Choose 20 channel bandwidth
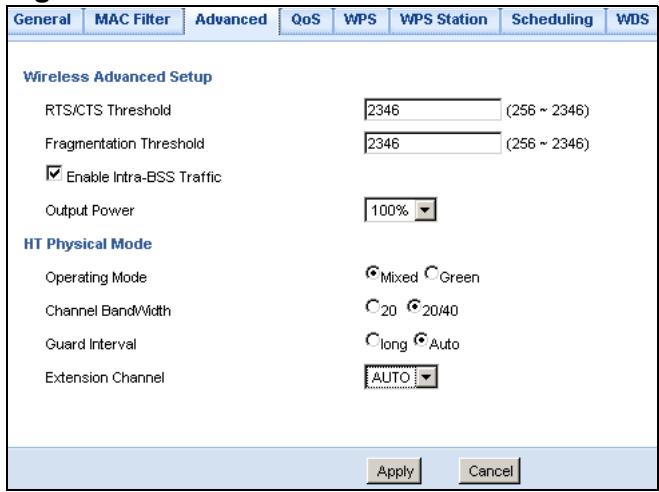 tap(372, 307)
